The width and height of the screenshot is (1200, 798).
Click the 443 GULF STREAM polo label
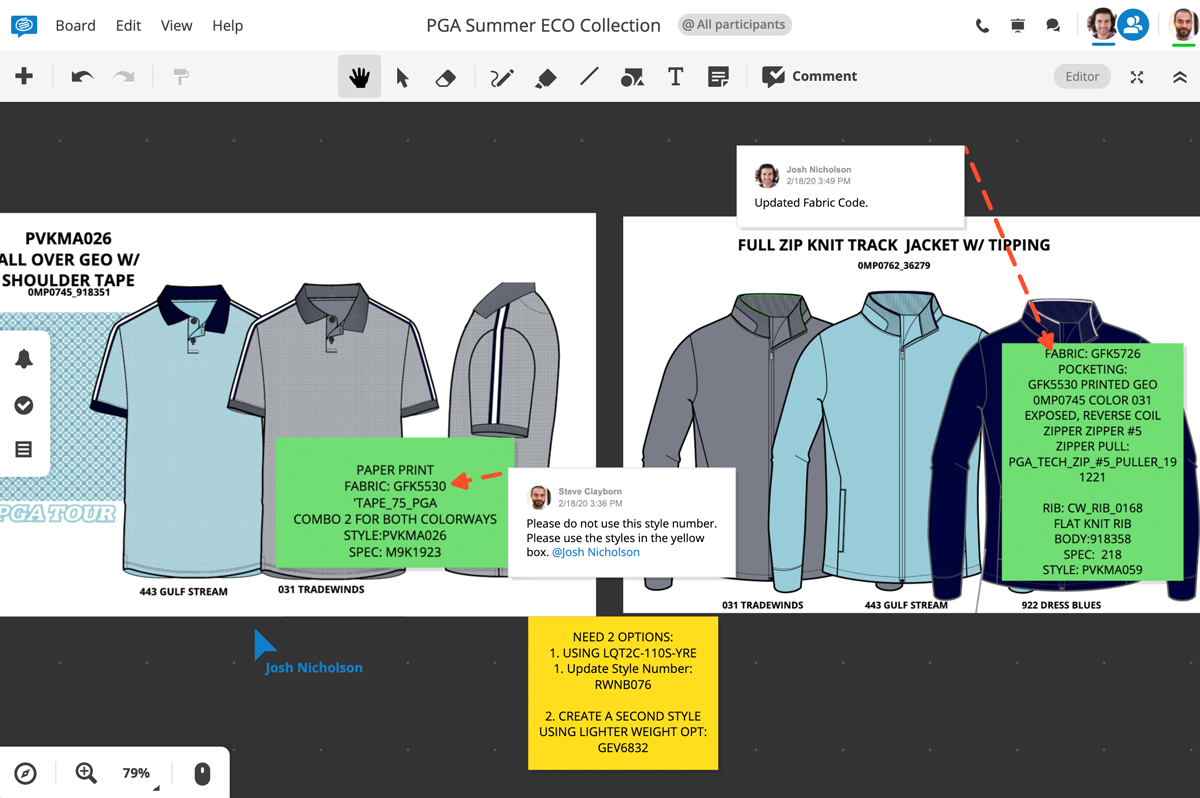(183, 591)
